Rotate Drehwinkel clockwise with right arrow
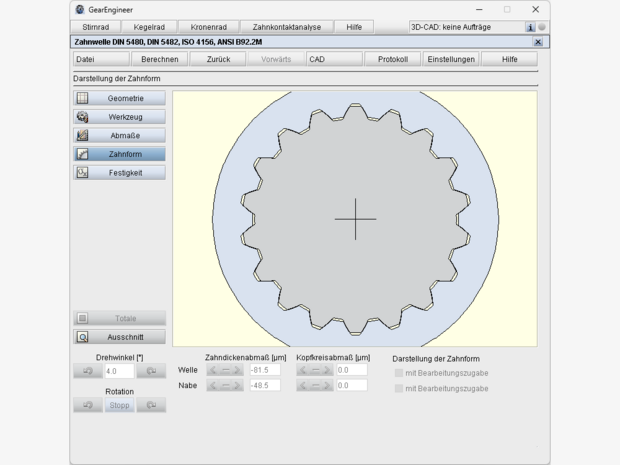 151,371
